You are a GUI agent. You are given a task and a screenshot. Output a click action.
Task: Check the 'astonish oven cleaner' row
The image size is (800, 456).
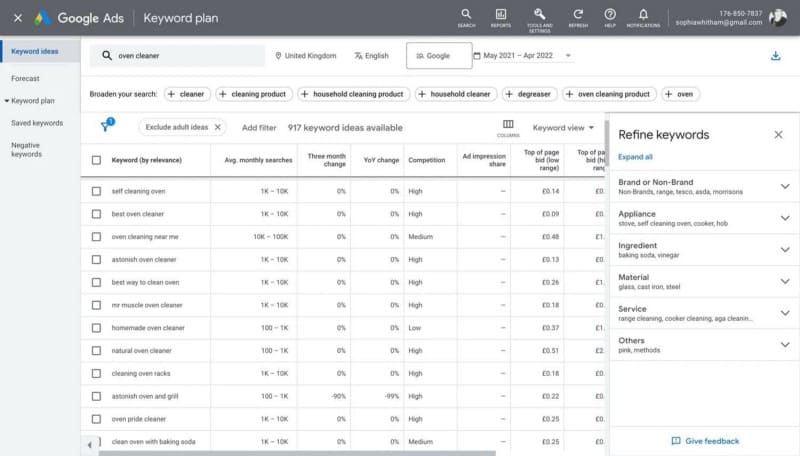tap(96, 260)
